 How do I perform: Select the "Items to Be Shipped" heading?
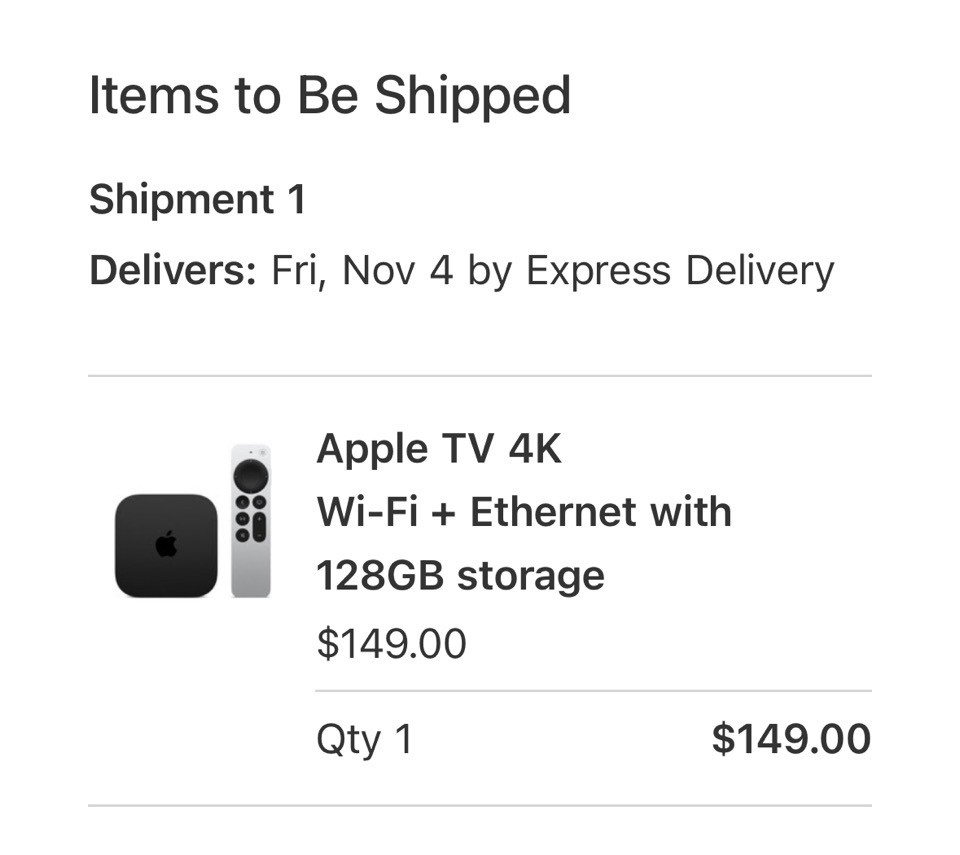(329, 96)
